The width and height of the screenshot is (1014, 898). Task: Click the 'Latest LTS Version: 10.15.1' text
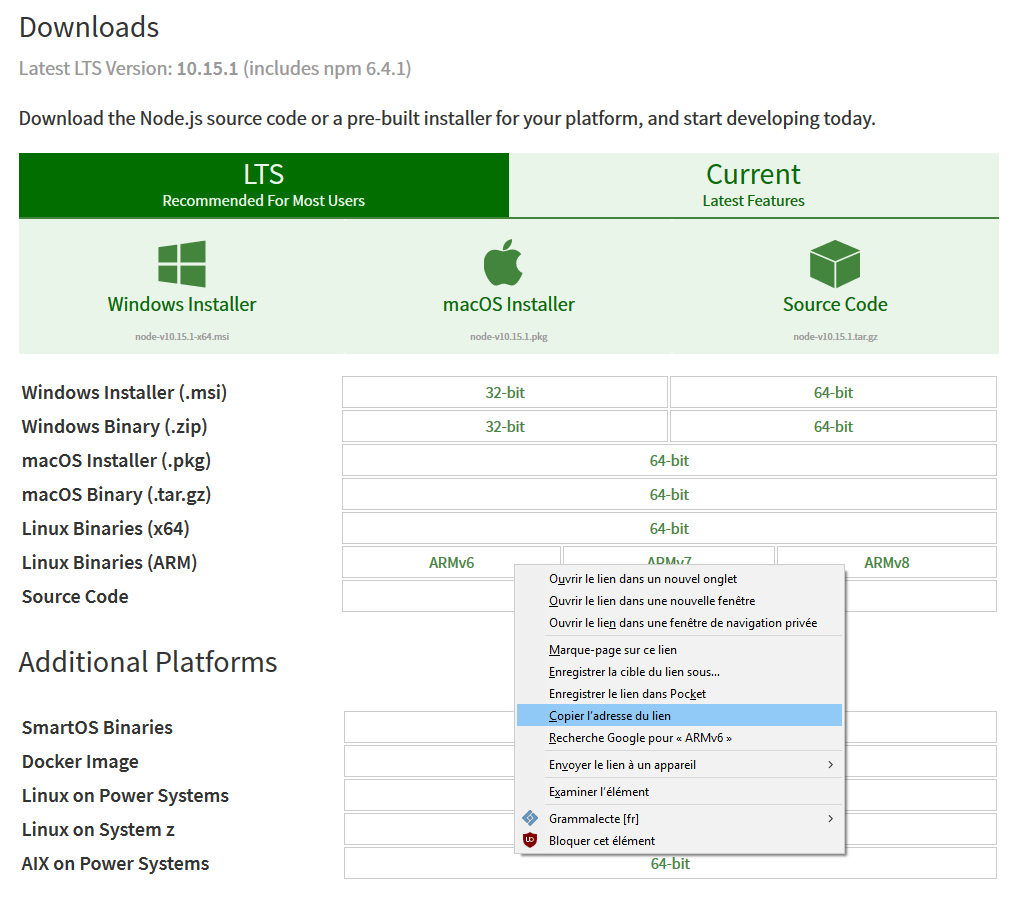coord(129,69)
